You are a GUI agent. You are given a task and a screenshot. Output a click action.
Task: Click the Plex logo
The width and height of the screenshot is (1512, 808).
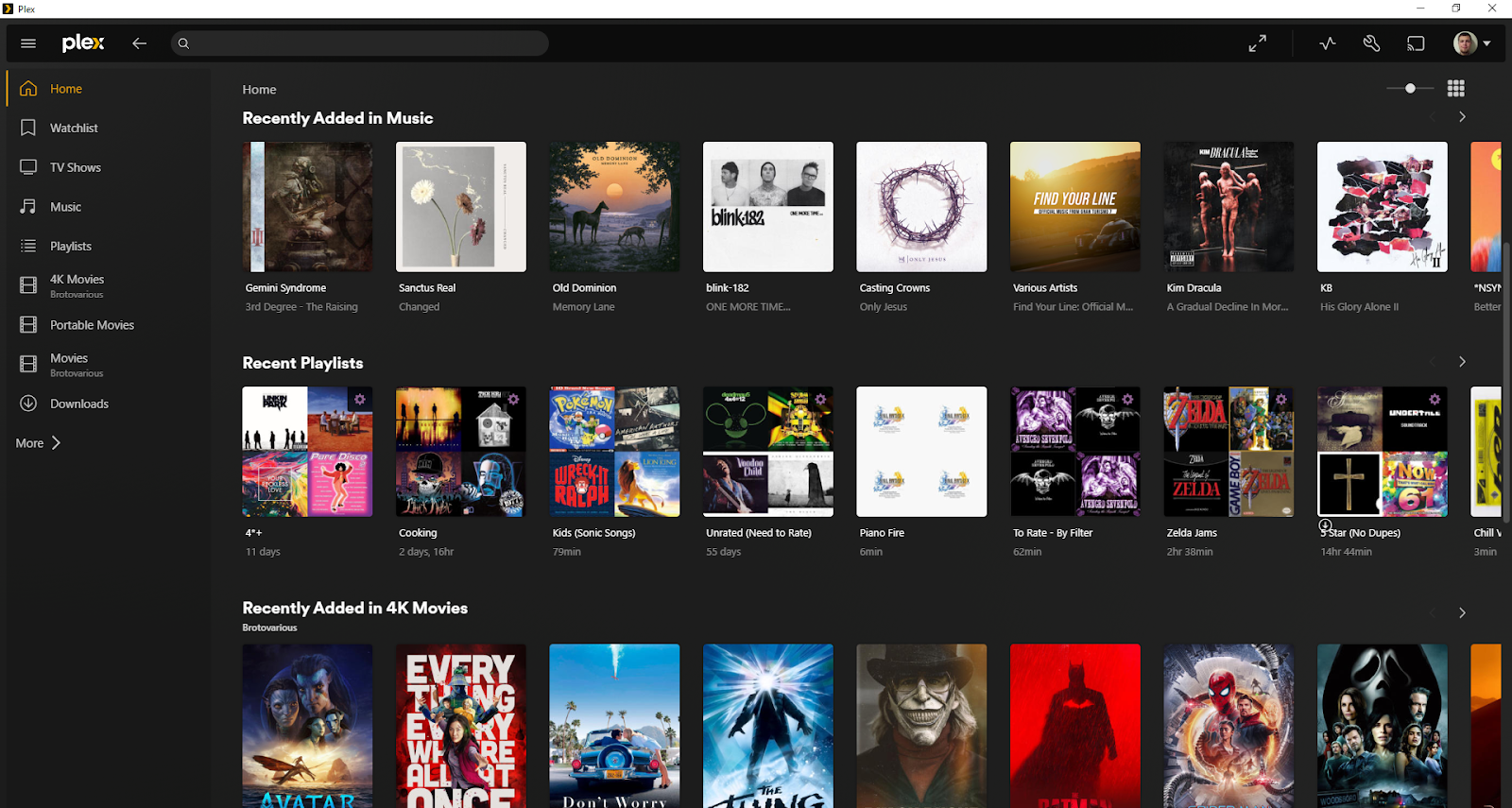pos(83,43)
